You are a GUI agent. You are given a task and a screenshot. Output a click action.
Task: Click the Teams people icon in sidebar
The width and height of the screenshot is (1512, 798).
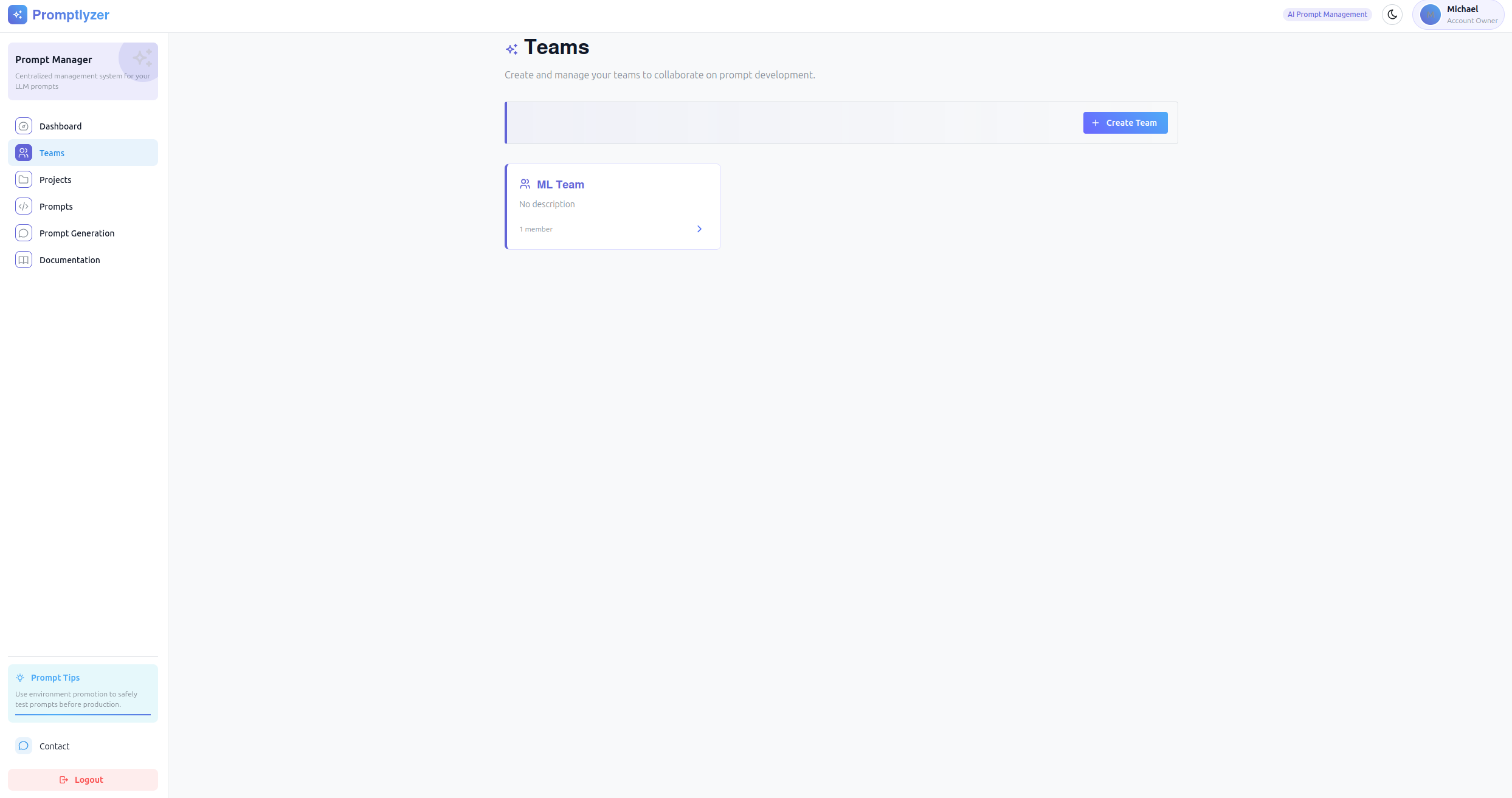pyautogui.click(x=24, y=153)
